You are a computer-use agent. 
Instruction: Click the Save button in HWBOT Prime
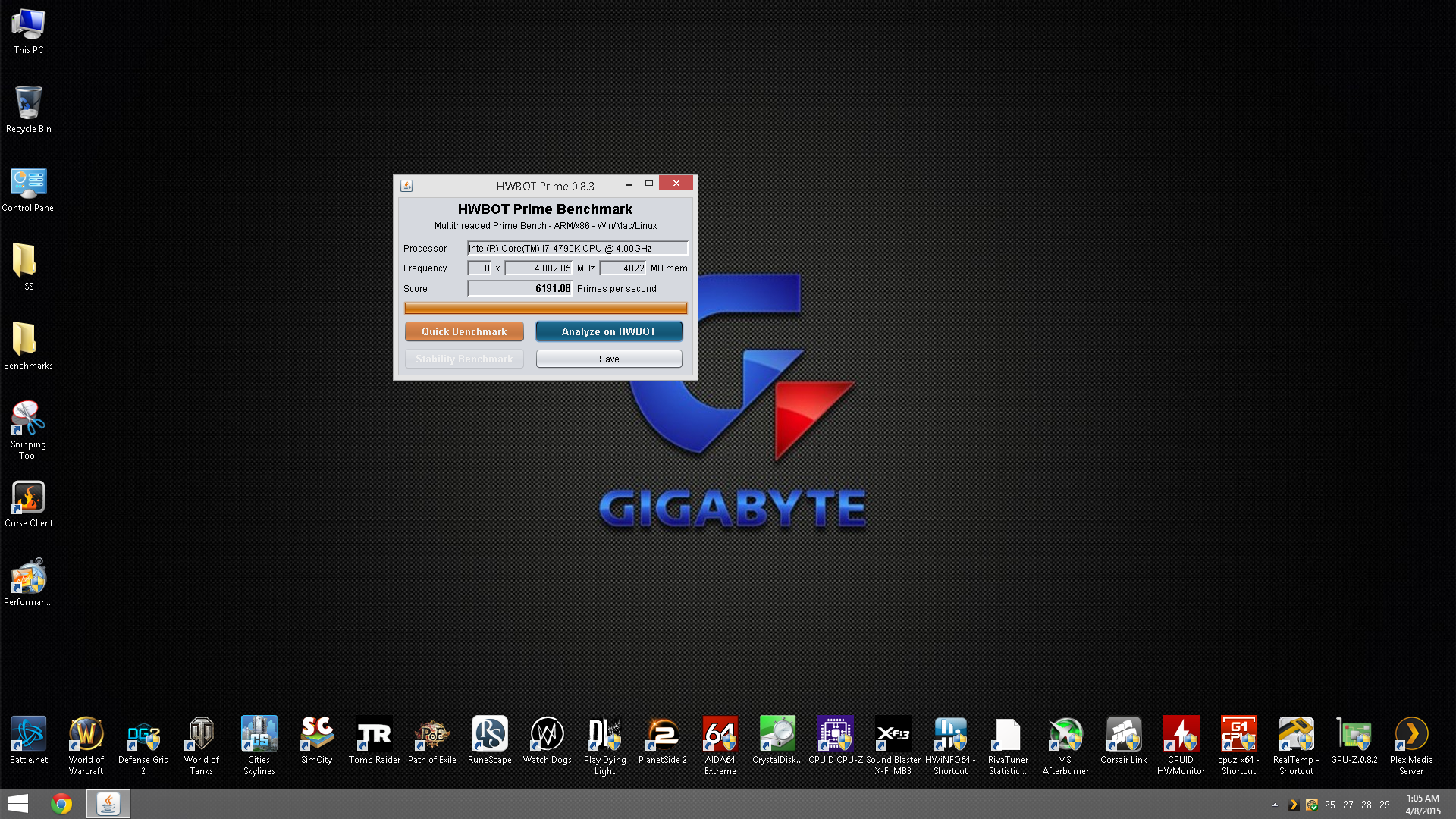pyautogui.click(x=609, y=359)
